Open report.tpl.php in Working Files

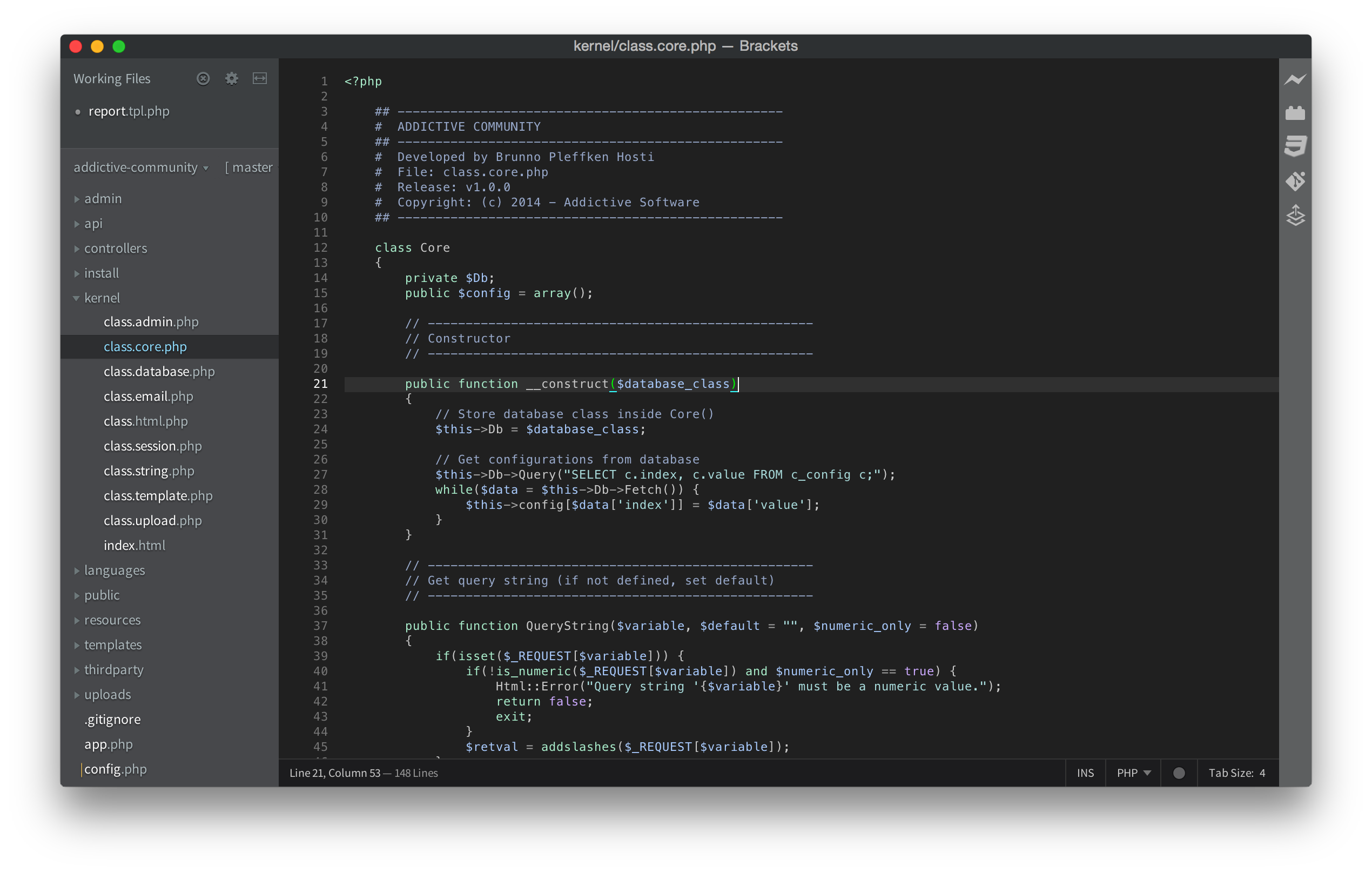(129, 111)
